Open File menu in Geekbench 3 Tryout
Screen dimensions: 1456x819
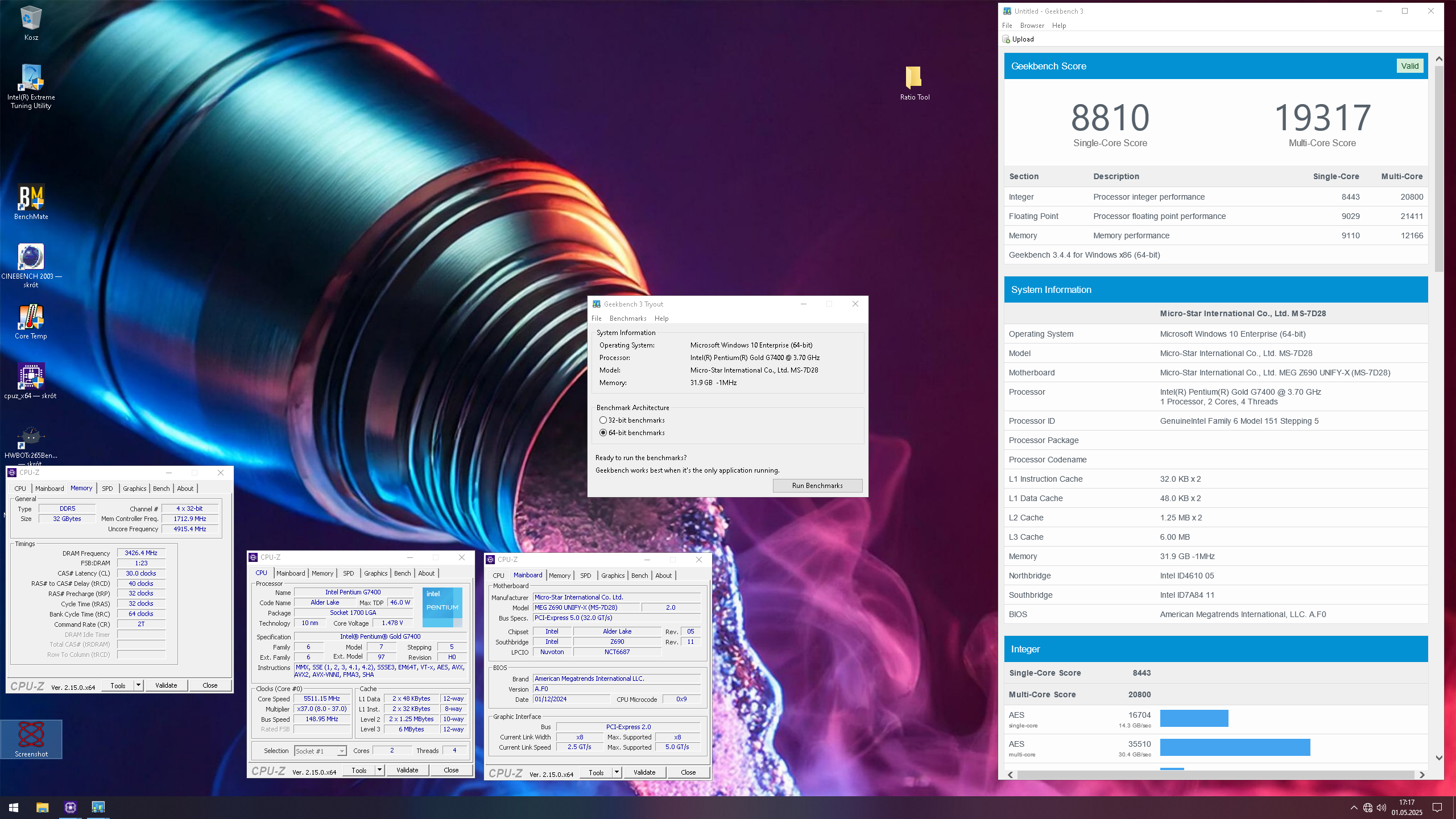coord(597,318)
